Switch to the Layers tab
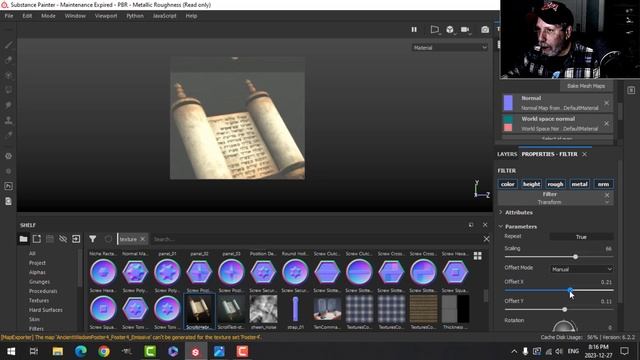This screenshot has height=360, width=640. coord(507,154)
